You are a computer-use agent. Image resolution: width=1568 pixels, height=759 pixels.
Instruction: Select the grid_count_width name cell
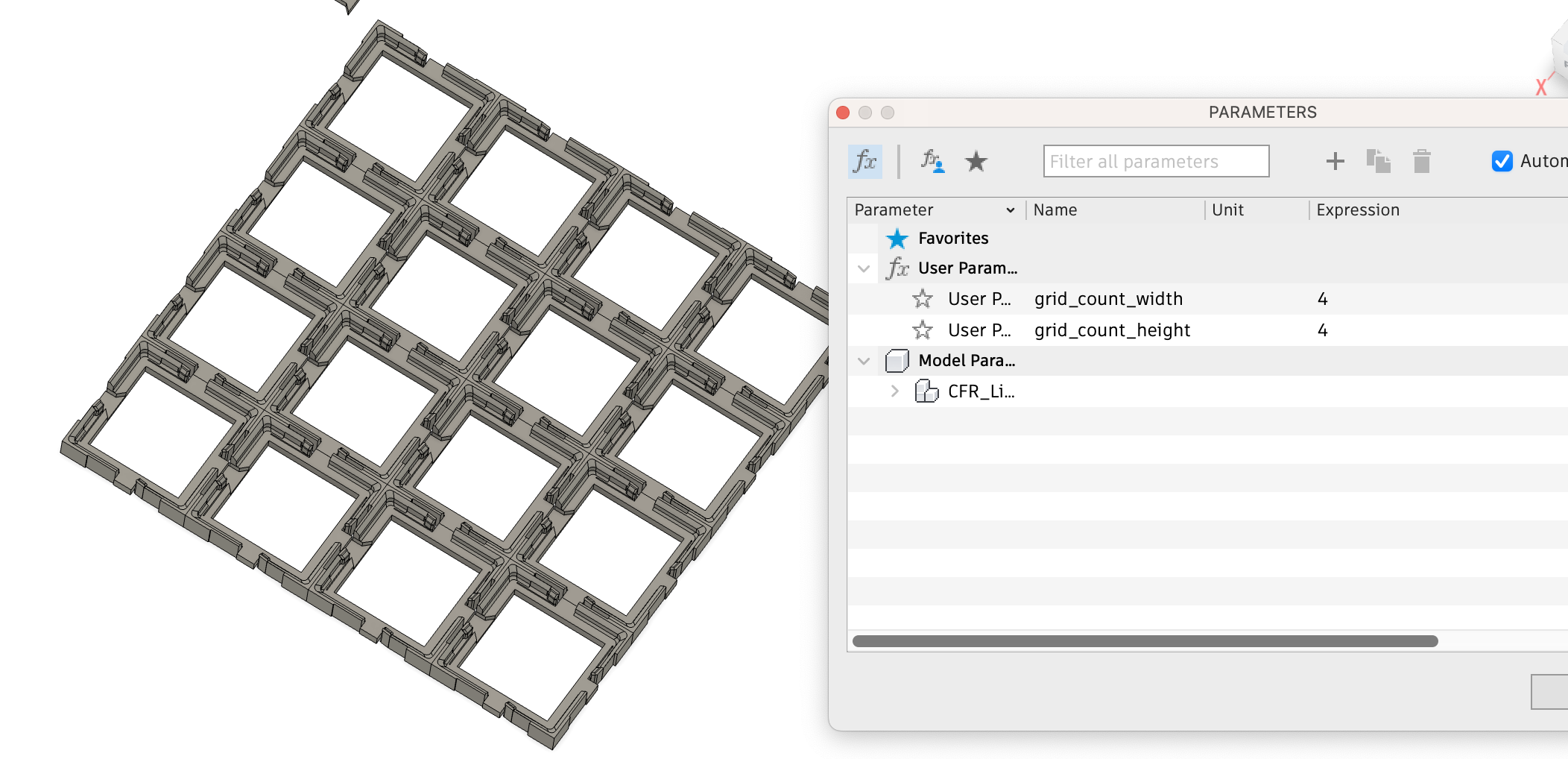[x=1108, y=299]
